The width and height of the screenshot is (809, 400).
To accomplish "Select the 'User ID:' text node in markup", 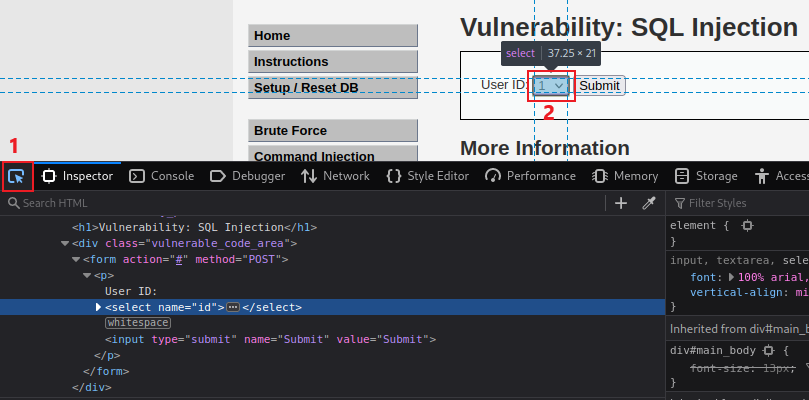I will pyautogui.click(x=131, y=291).
